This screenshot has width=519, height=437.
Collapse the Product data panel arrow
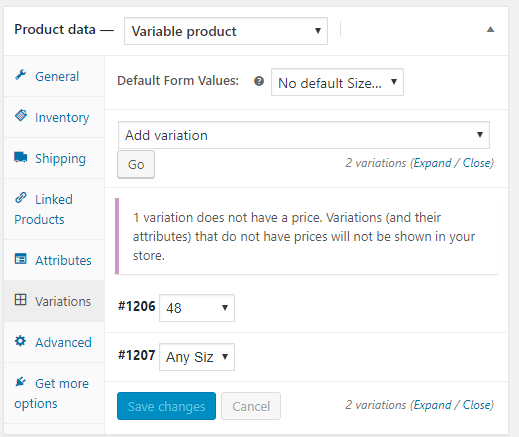(x=490, y=29)
